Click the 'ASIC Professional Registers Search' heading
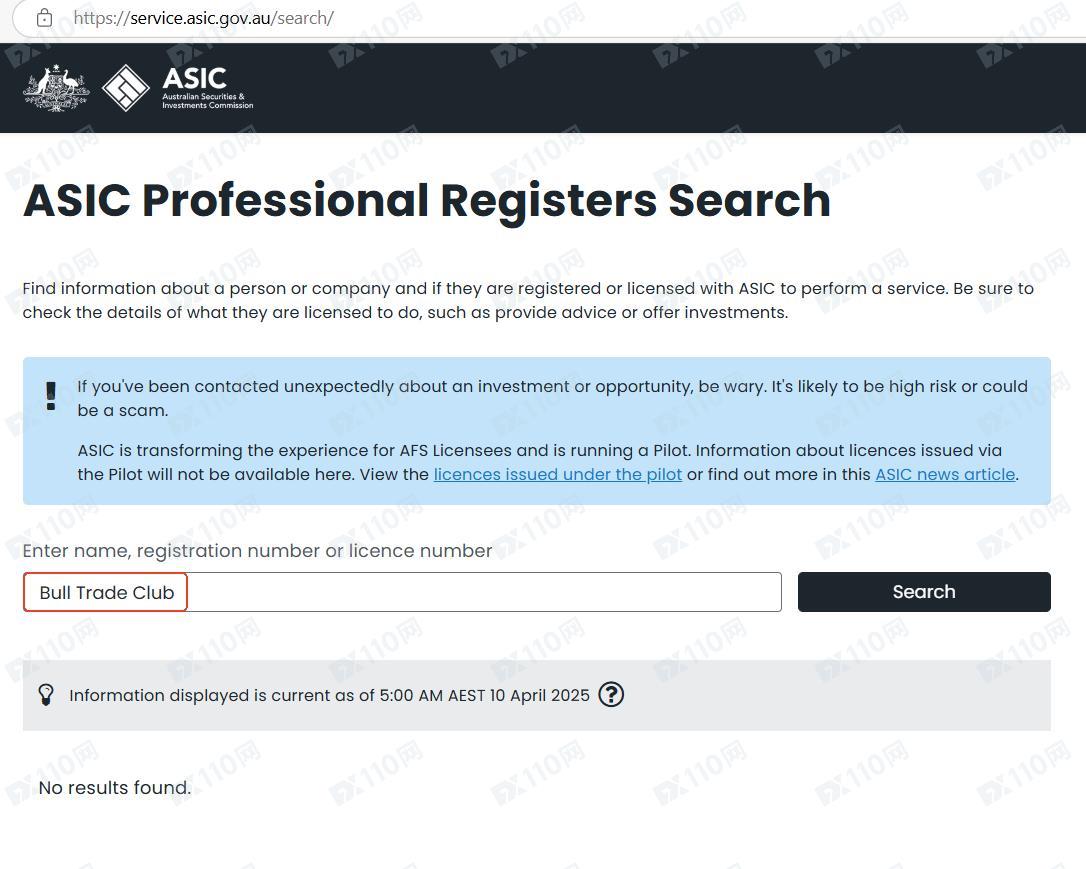Screen dimensions: 1086x869 427,200
